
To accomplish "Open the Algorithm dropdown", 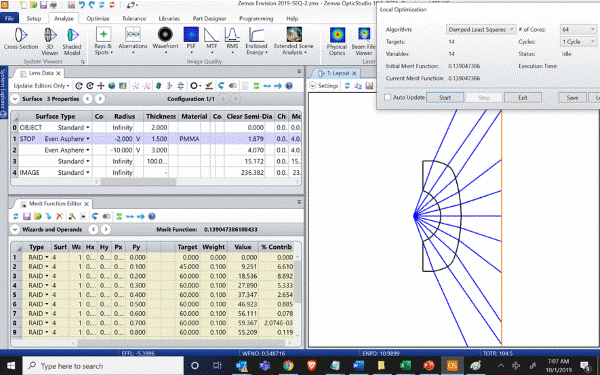I will tap(481, 29).
